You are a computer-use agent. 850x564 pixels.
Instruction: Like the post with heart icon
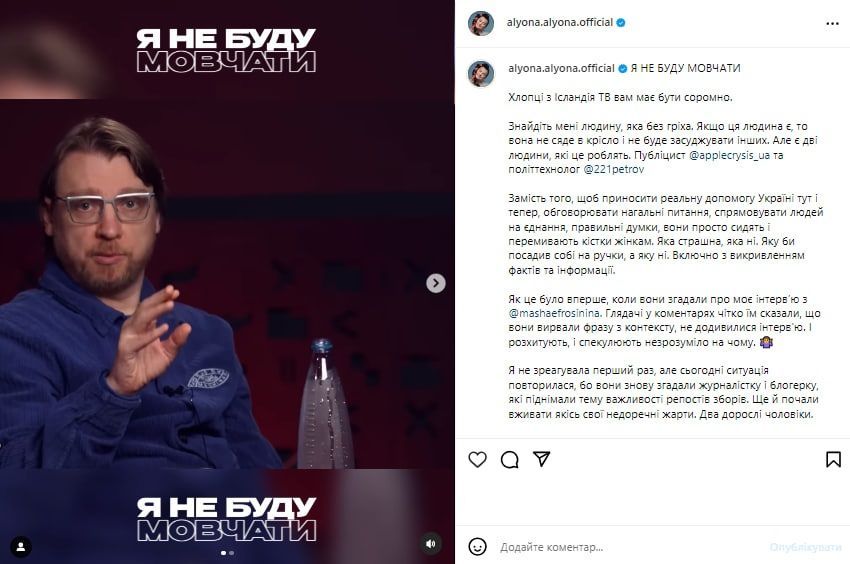click(478, 459)
